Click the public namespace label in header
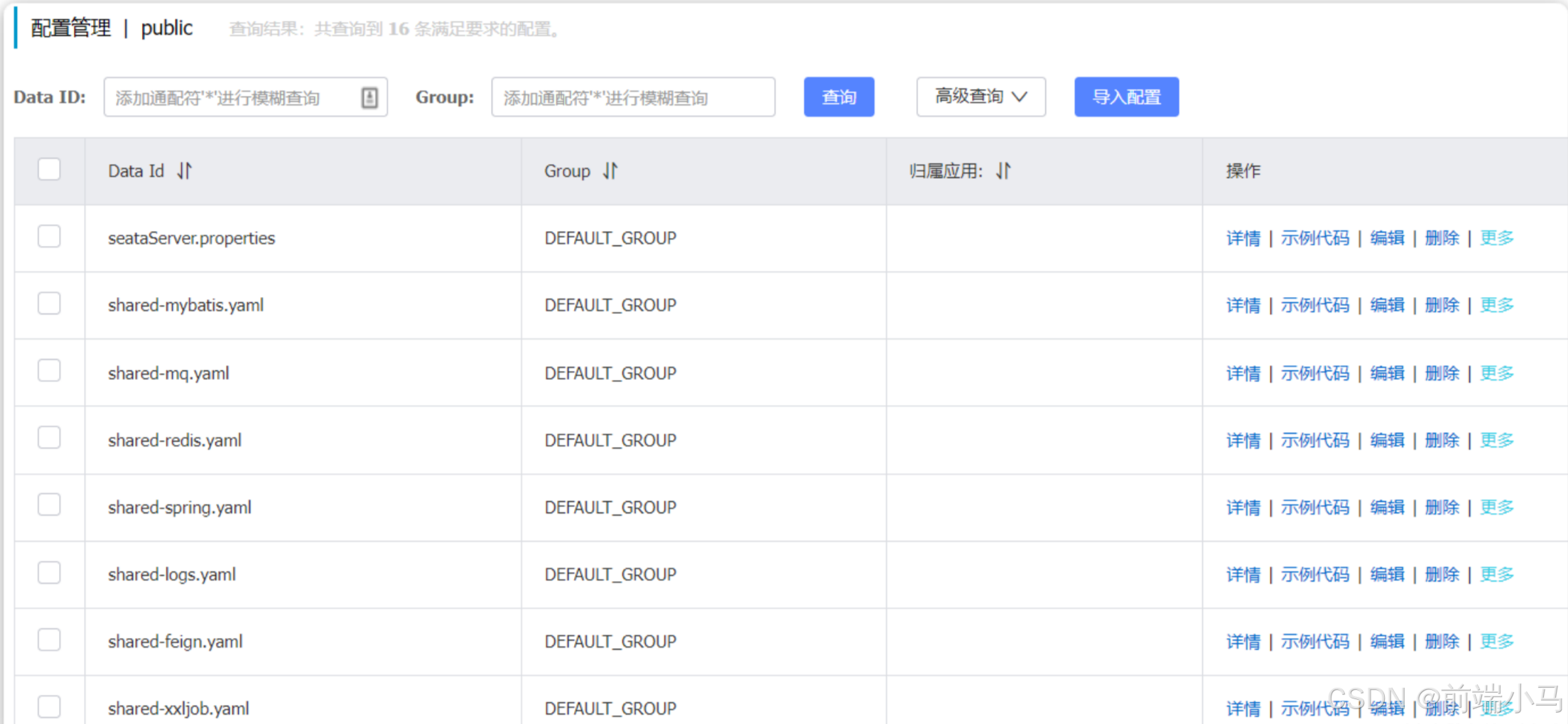1568x724 pixels. click(x=166, y=28)
